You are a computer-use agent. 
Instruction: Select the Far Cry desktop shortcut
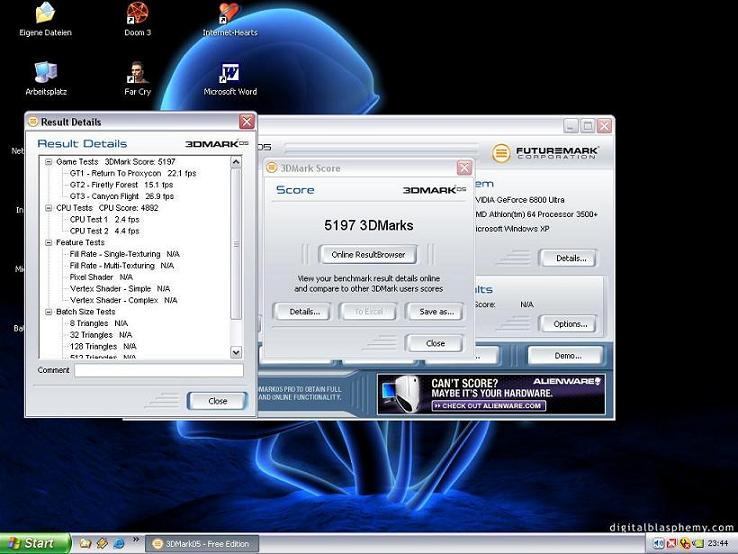[x=137, y=79]
